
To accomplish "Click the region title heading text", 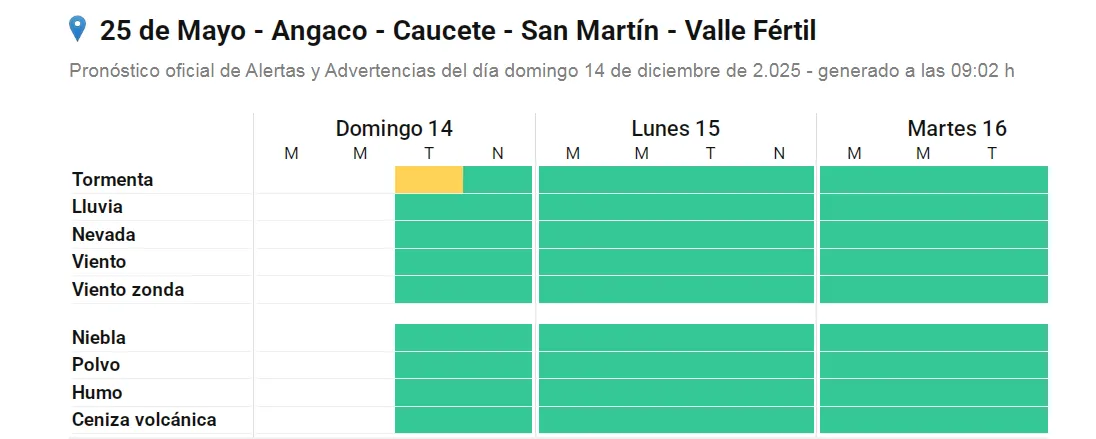I will tap(458, 31).
